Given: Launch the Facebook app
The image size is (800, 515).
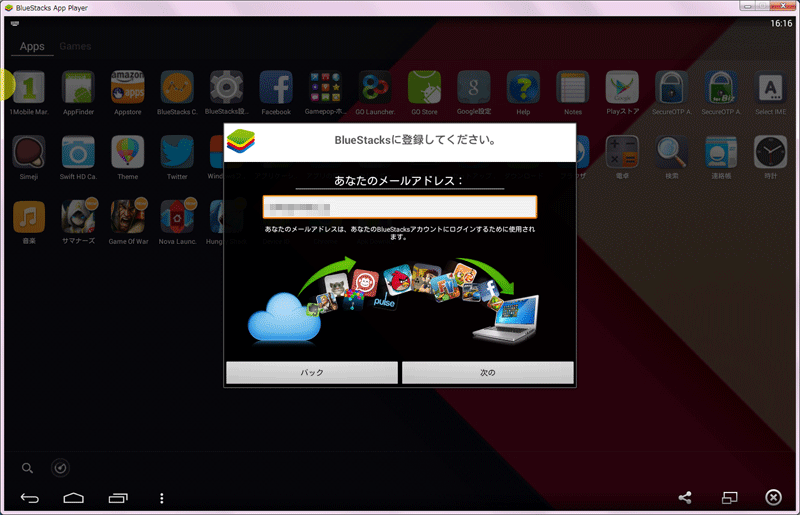Looking at the screenshot, I should [x=276, y=88].
